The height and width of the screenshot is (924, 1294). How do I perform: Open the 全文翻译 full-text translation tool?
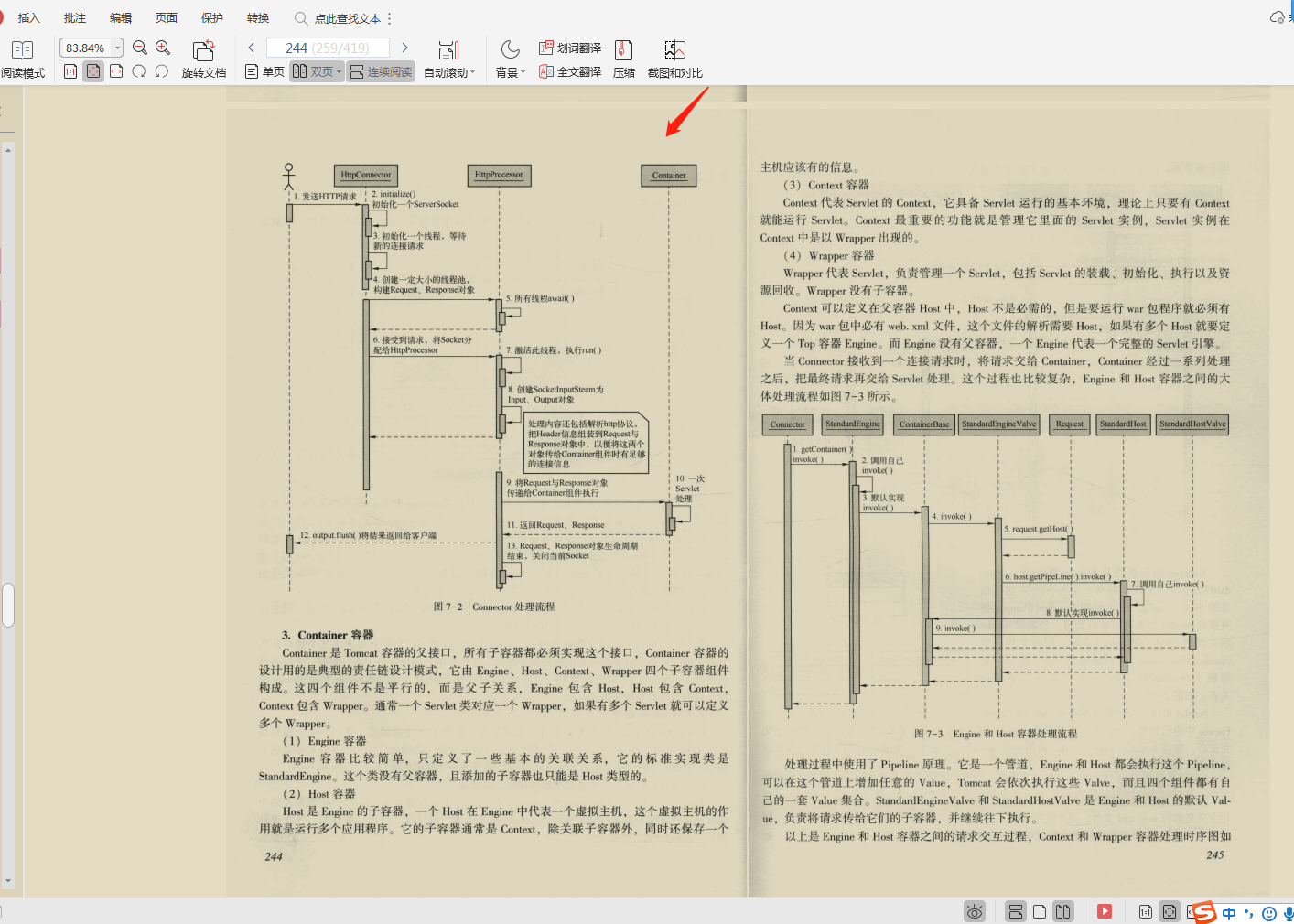(x=570, y=70)
